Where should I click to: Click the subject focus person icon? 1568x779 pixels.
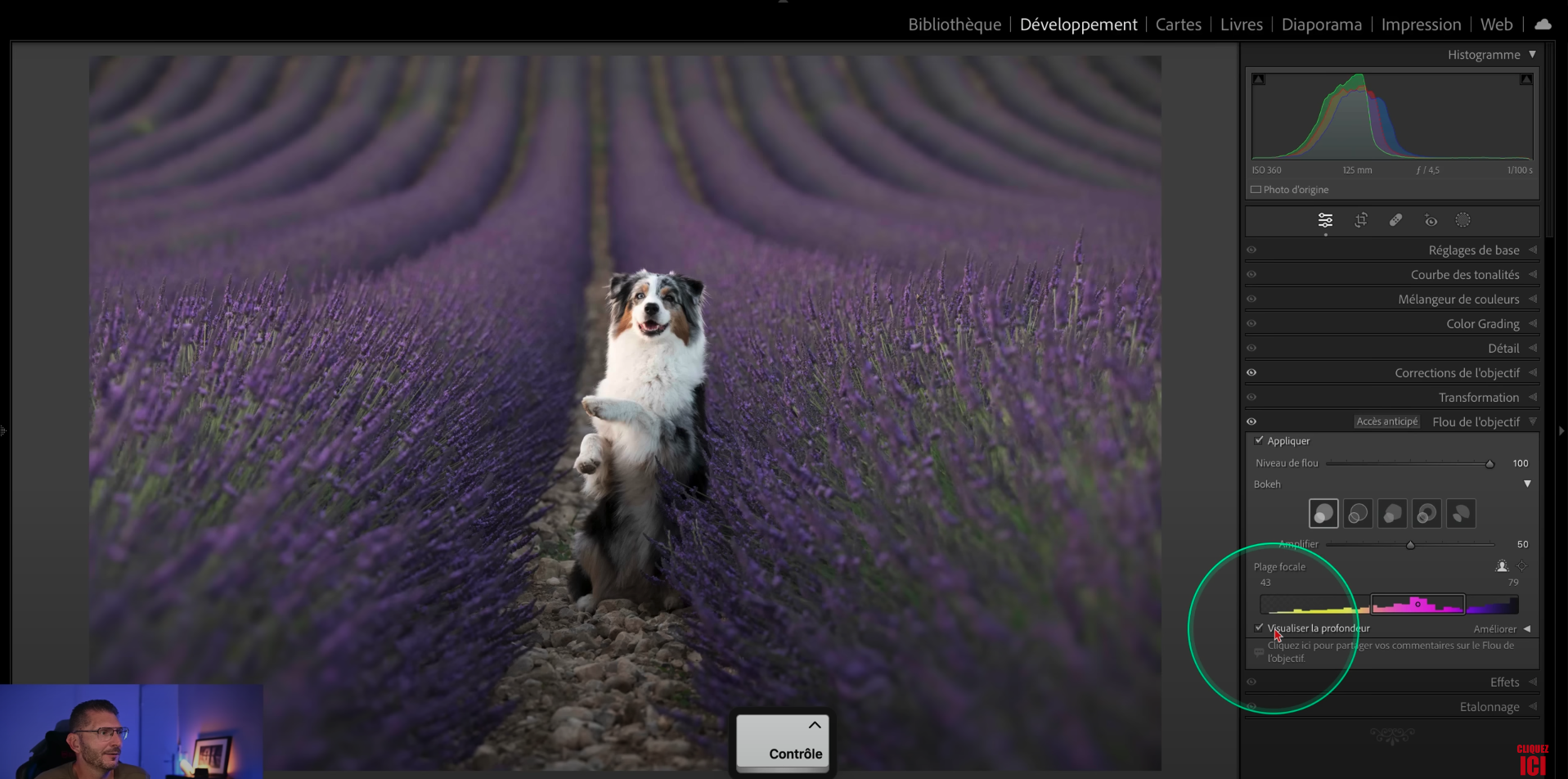point(1502,566)
